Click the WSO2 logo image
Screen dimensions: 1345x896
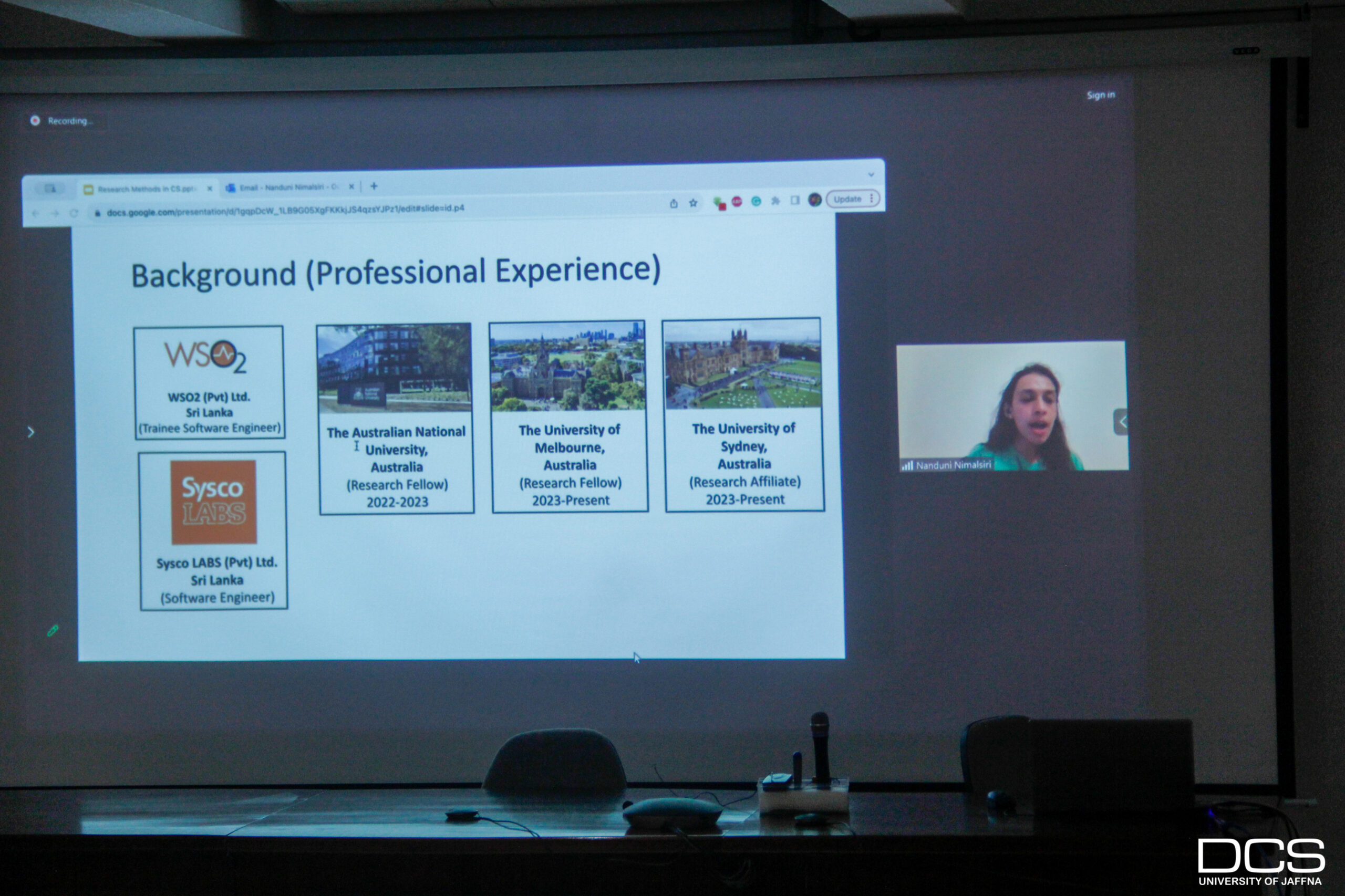(x=206, y=356)
